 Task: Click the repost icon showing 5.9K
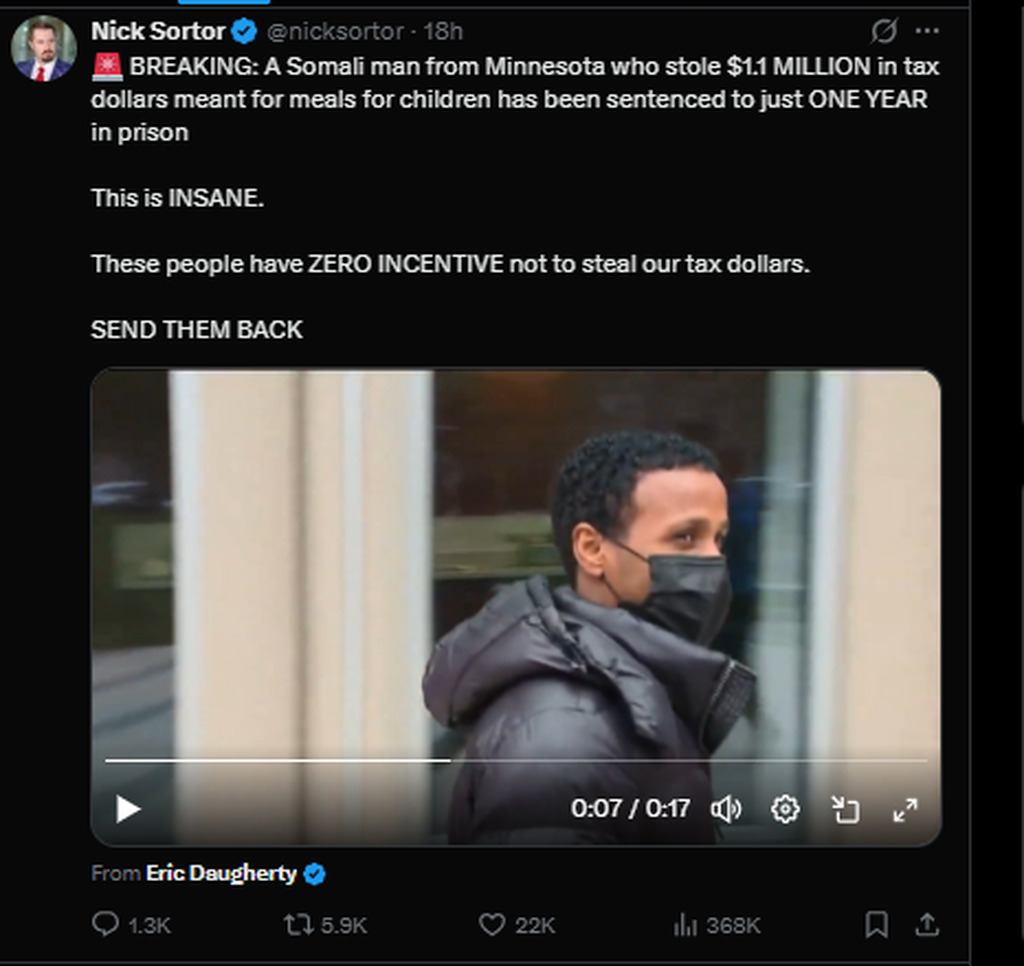point(299,925)
